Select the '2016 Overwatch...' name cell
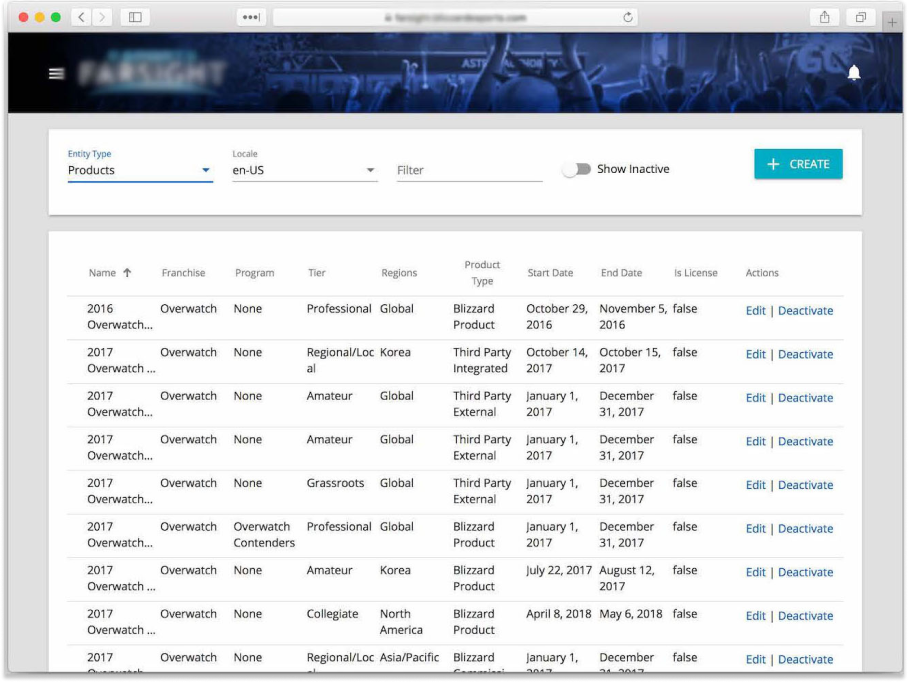The height and width of the screenshot is (683, 908). tap(120, 317)
